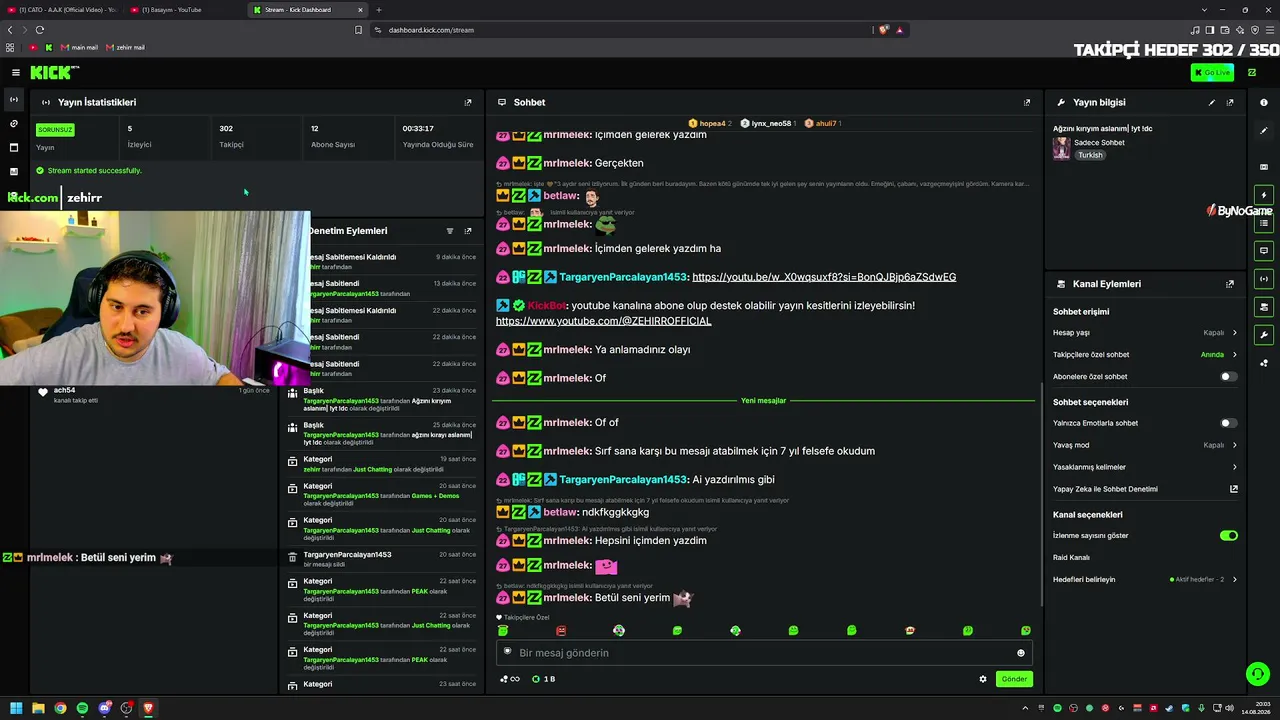The width and height of the screenshot is (1280, 720).
Task: Click the channel avatar next to Go Live
Action: tap(1251, 72)
